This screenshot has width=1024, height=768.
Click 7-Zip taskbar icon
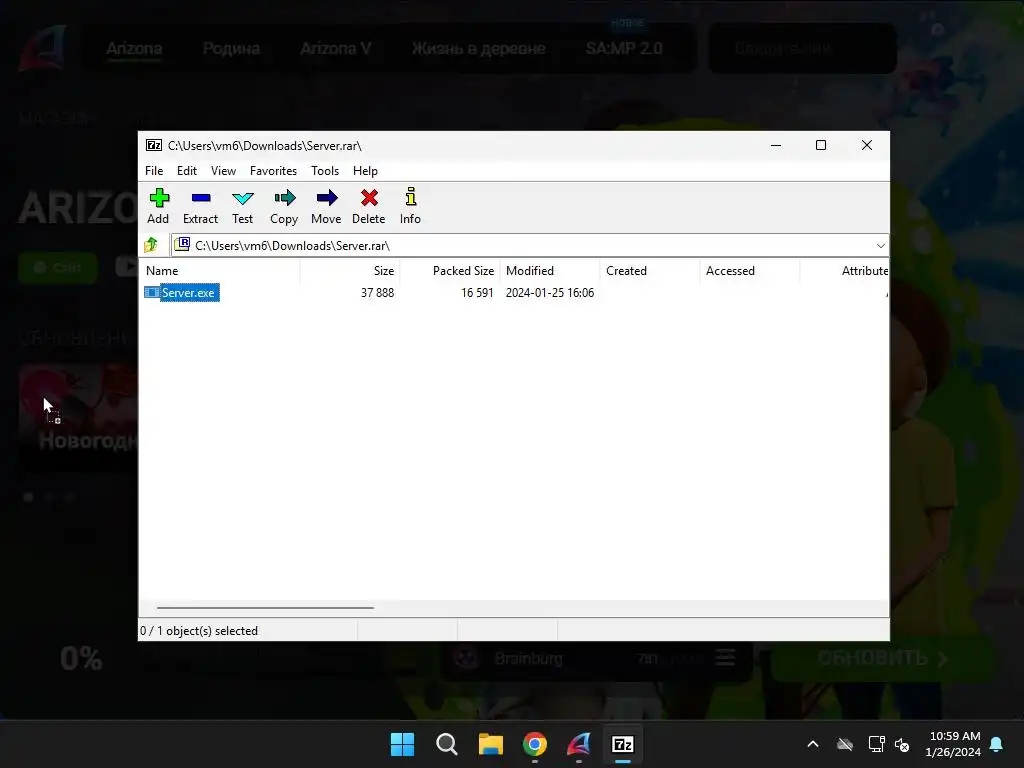coord(623,744)
